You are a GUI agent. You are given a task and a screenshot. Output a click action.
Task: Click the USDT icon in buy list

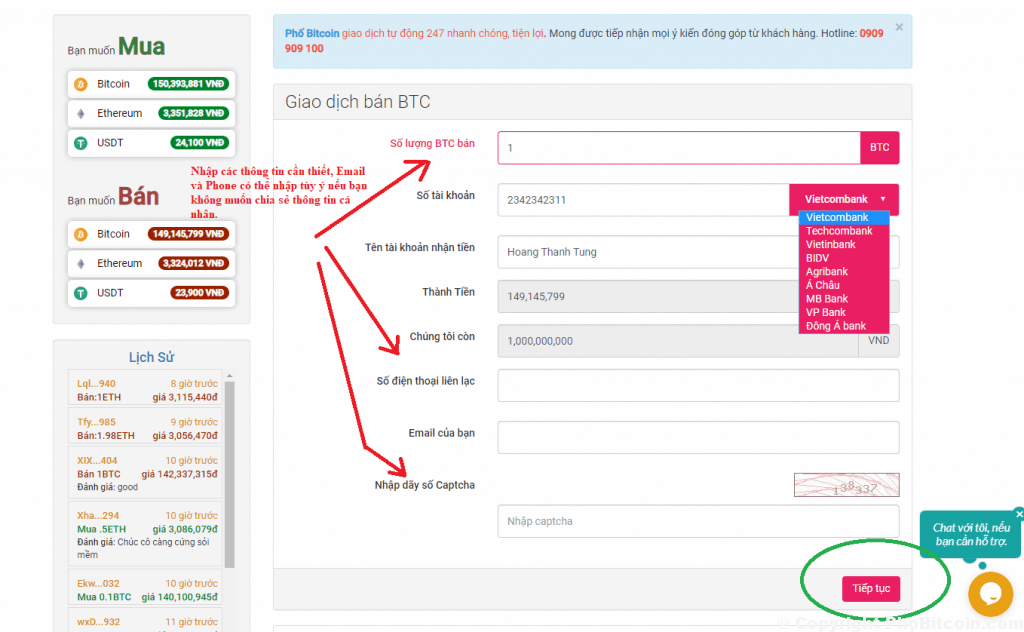pyautogui.click(x=81, y=143)
